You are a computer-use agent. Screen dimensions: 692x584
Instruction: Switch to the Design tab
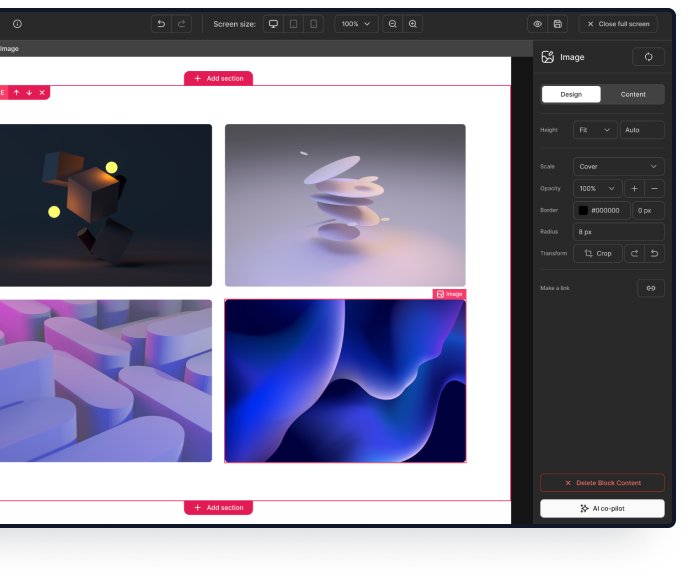point(571,95)
